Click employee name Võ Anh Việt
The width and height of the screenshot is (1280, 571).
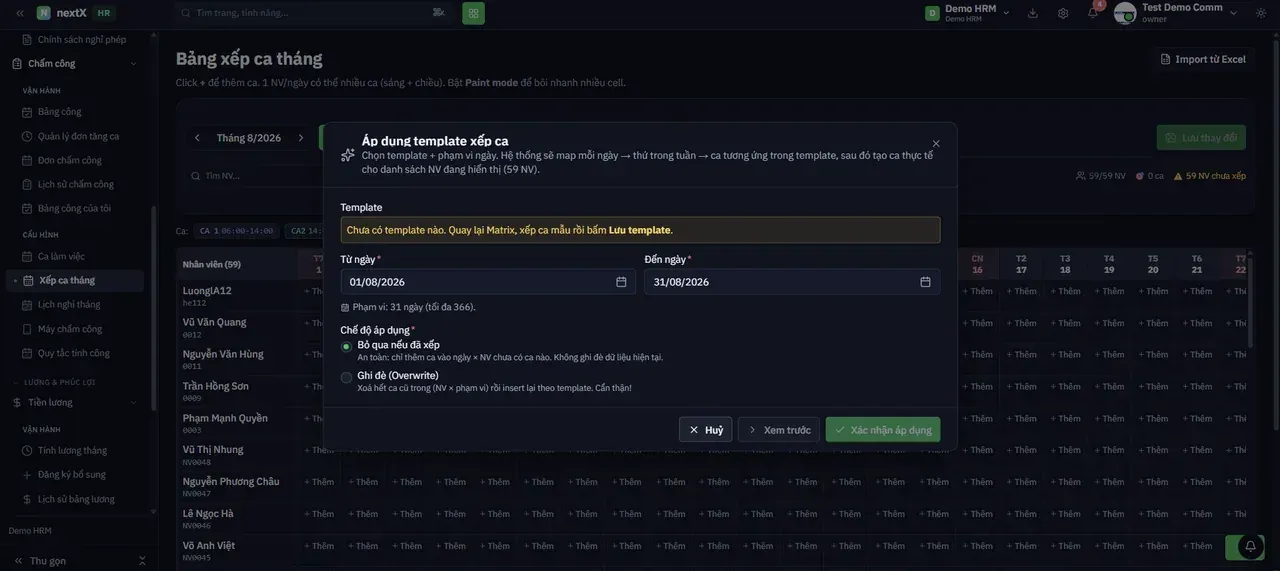(209, 546)
